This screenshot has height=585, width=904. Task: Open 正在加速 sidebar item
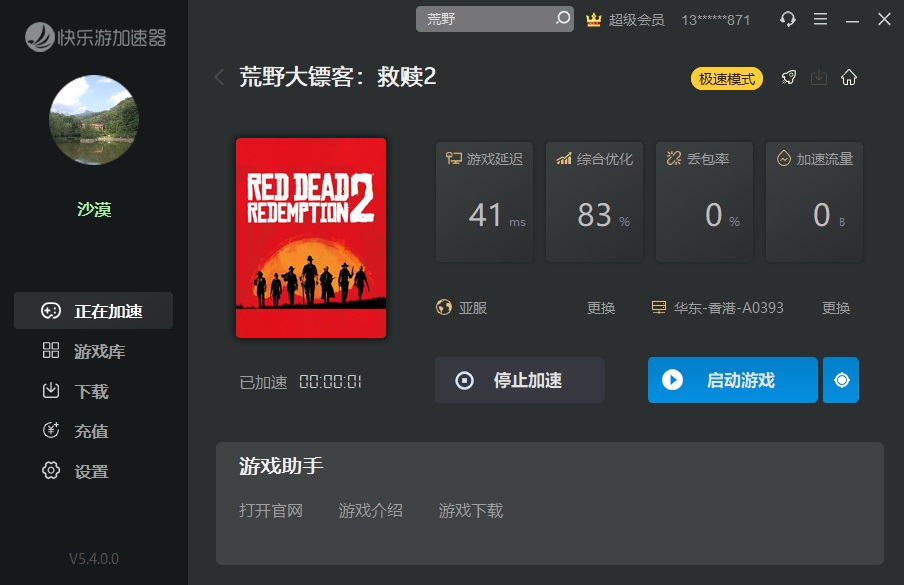93,311
